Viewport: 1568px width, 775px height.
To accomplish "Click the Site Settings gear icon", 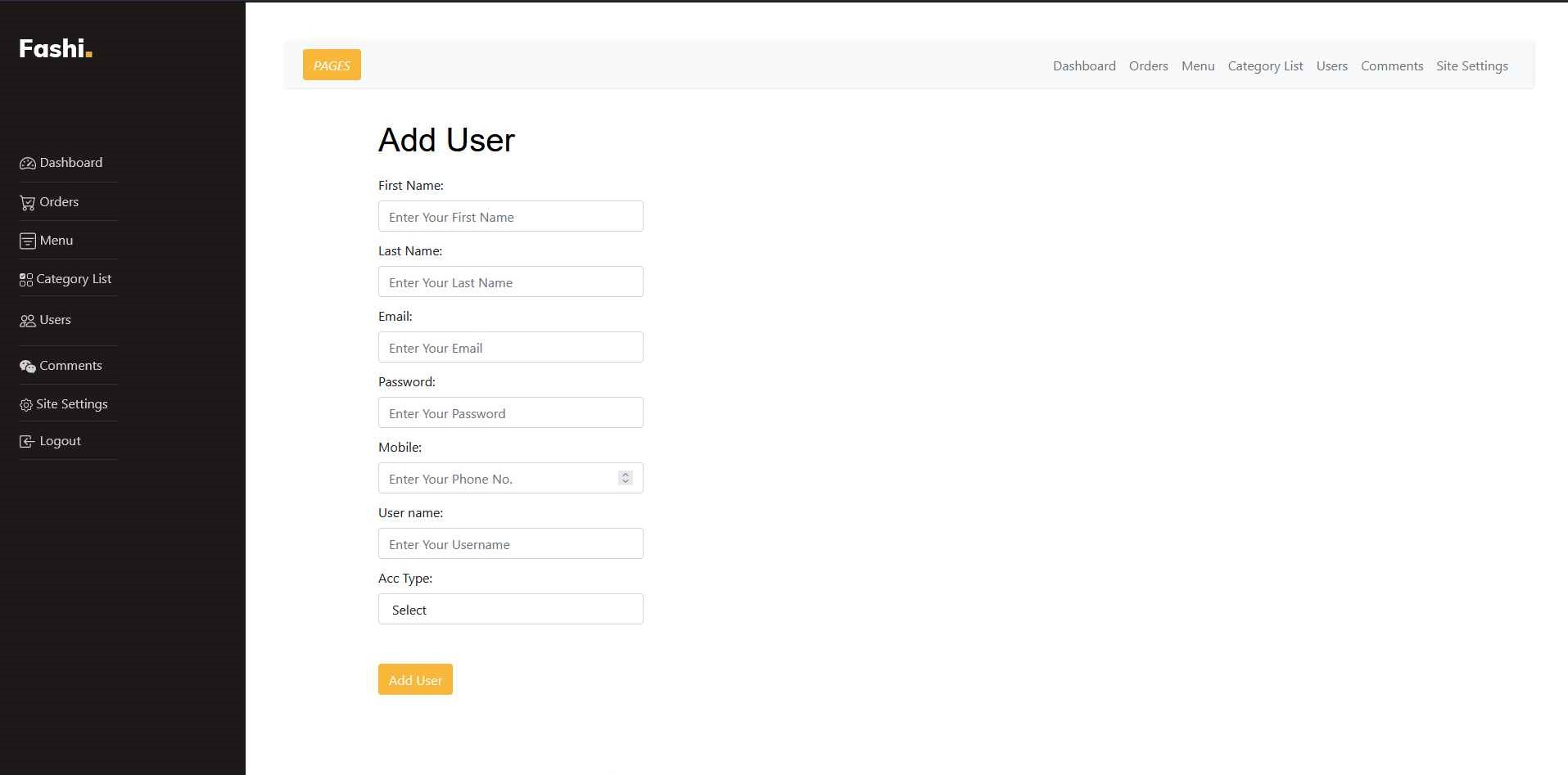I will [26, 405].
